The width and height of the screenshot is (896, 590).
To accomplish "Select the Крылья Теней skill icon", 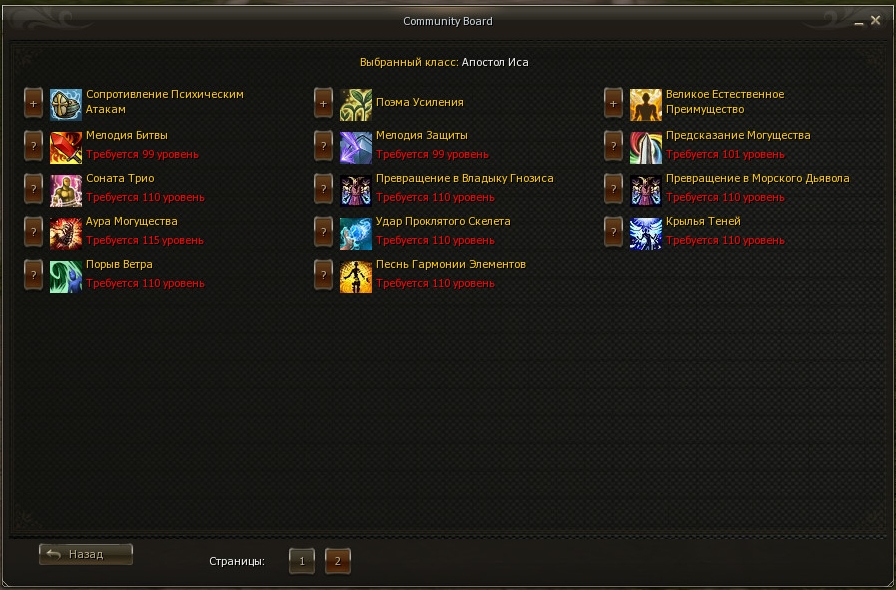I will [x=646, y=233].
